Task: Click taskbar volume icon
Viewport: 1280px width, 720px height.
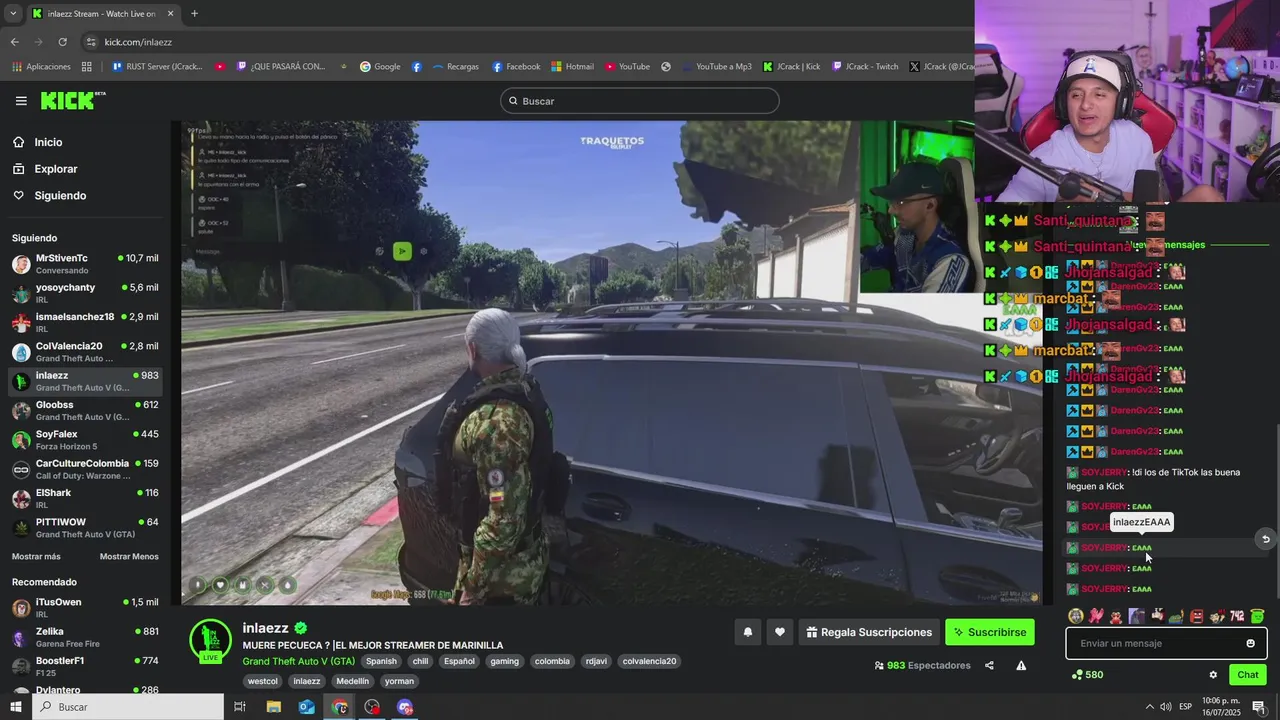Action: tap(1165, 707)
